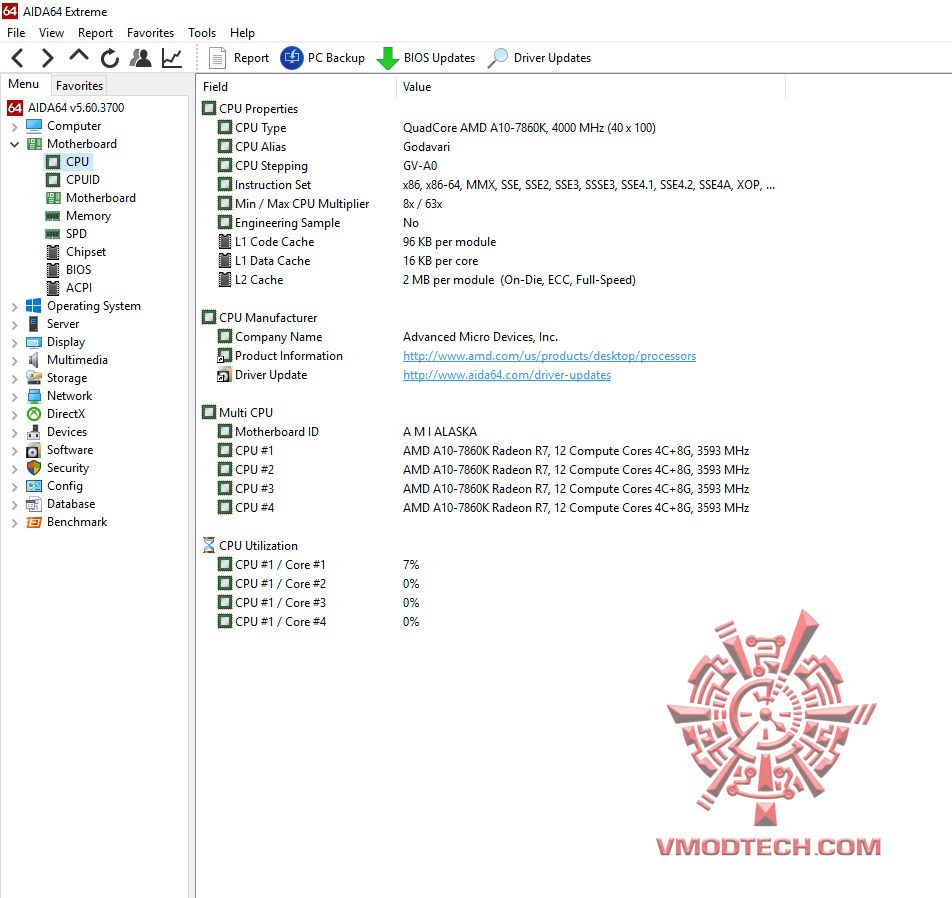Viewport: 952px width, 898px height.
Task: Click the Network icon in the tree
Action: tap(34, 396)
